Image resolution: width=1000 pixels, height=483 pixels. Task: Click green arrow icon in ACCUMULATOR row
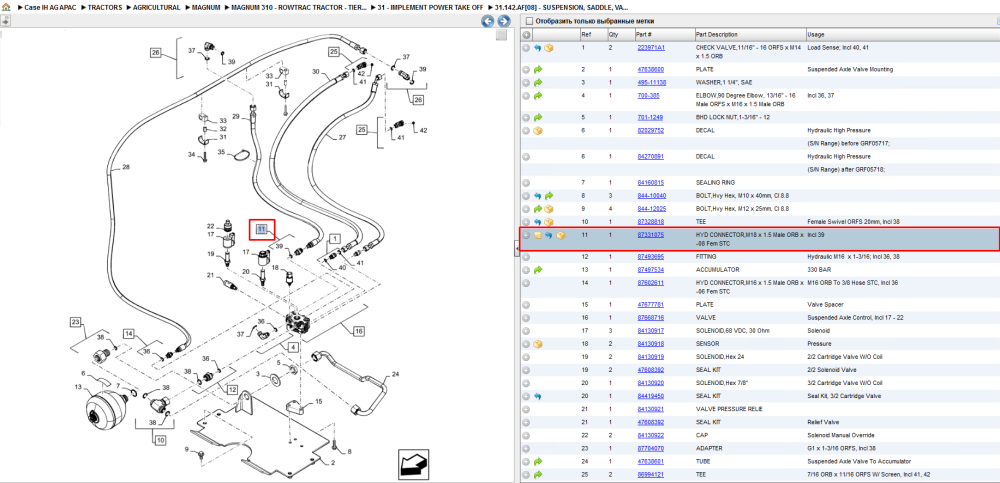click(538, 270)
